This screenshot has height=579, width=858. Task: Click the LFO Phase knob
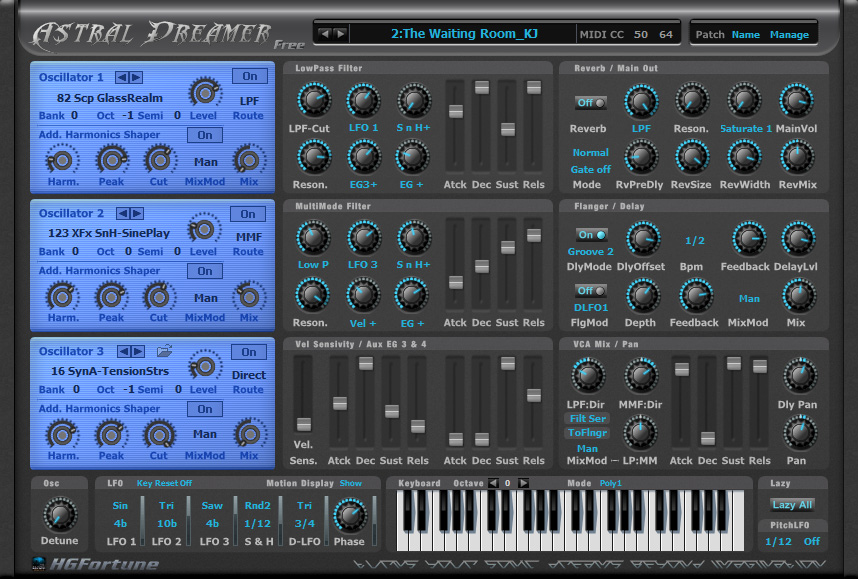pos(350,515)
